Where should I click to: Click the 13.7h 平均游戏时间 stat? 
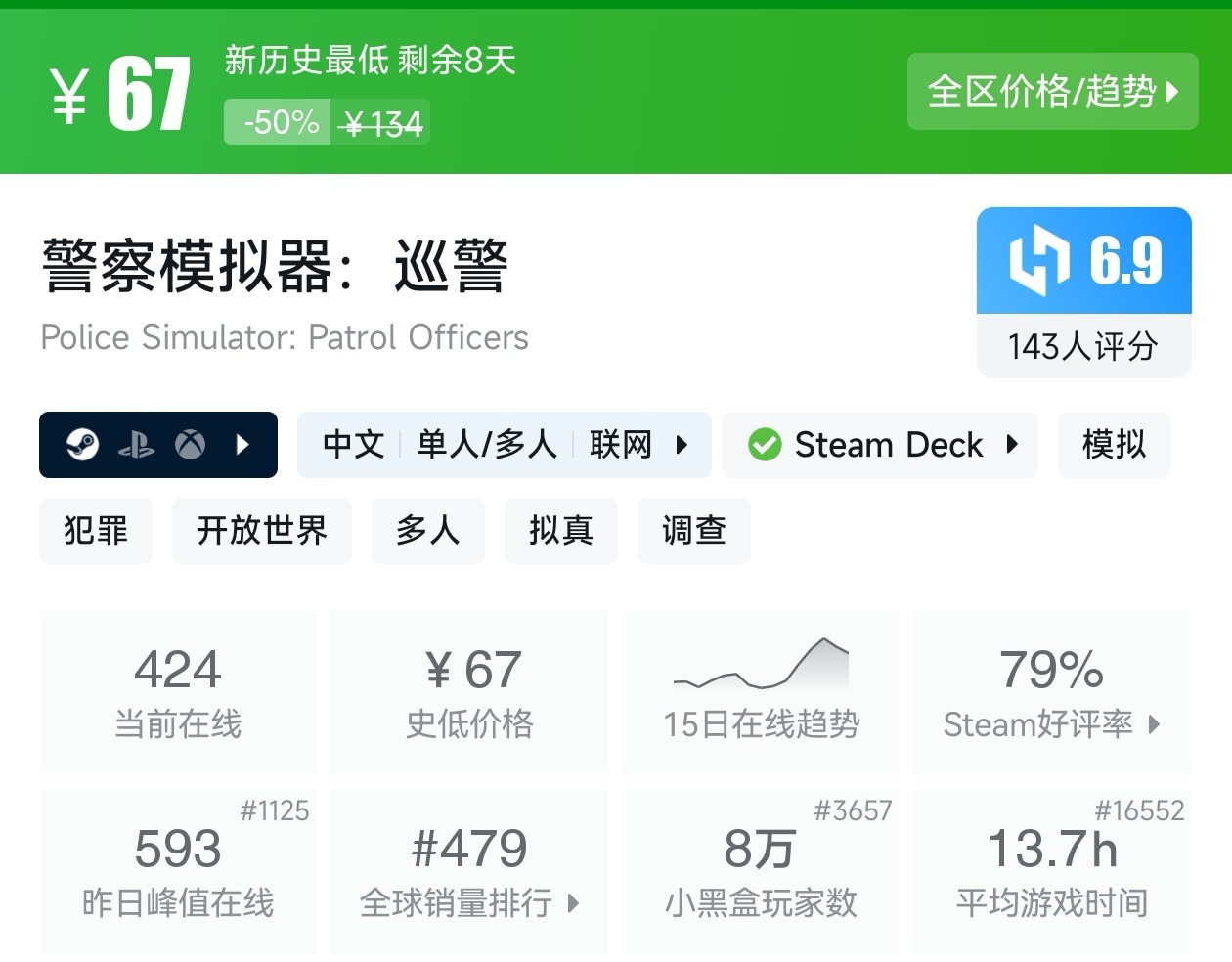[1052, 871]
